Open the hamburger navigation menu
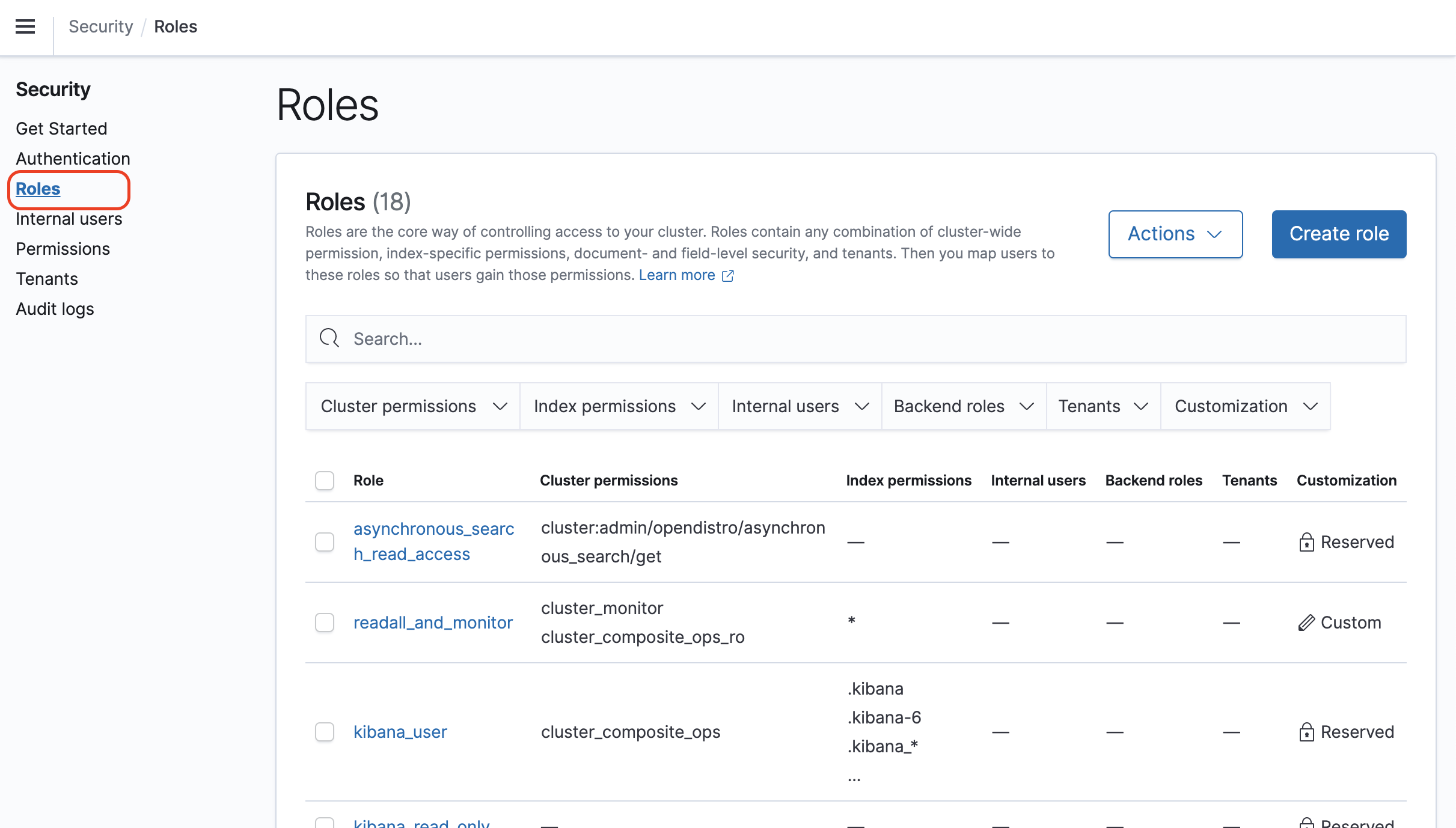The image size is (1456, 828). [x=25, y=26]
